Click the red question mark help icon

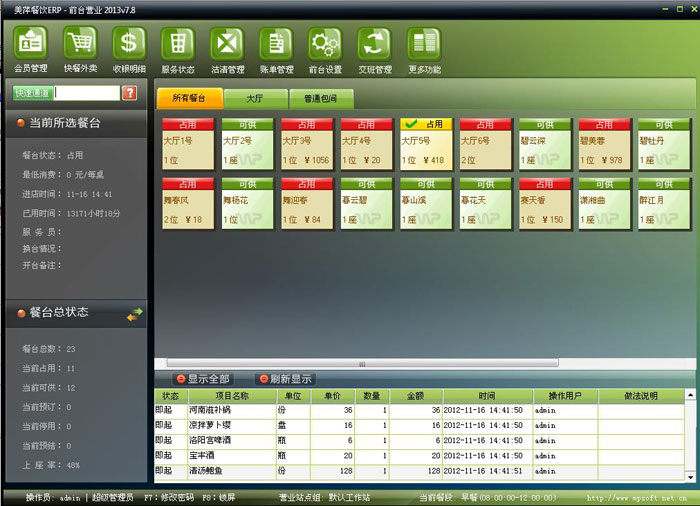click(x=129, y=93)
